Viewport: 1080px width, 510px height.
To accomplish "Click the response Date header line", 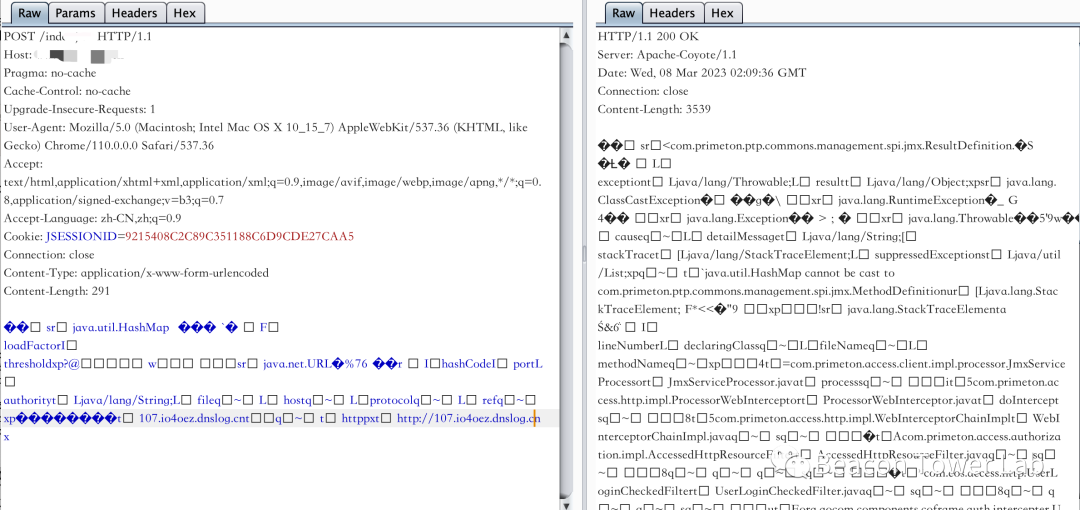I will click(701, 72).
